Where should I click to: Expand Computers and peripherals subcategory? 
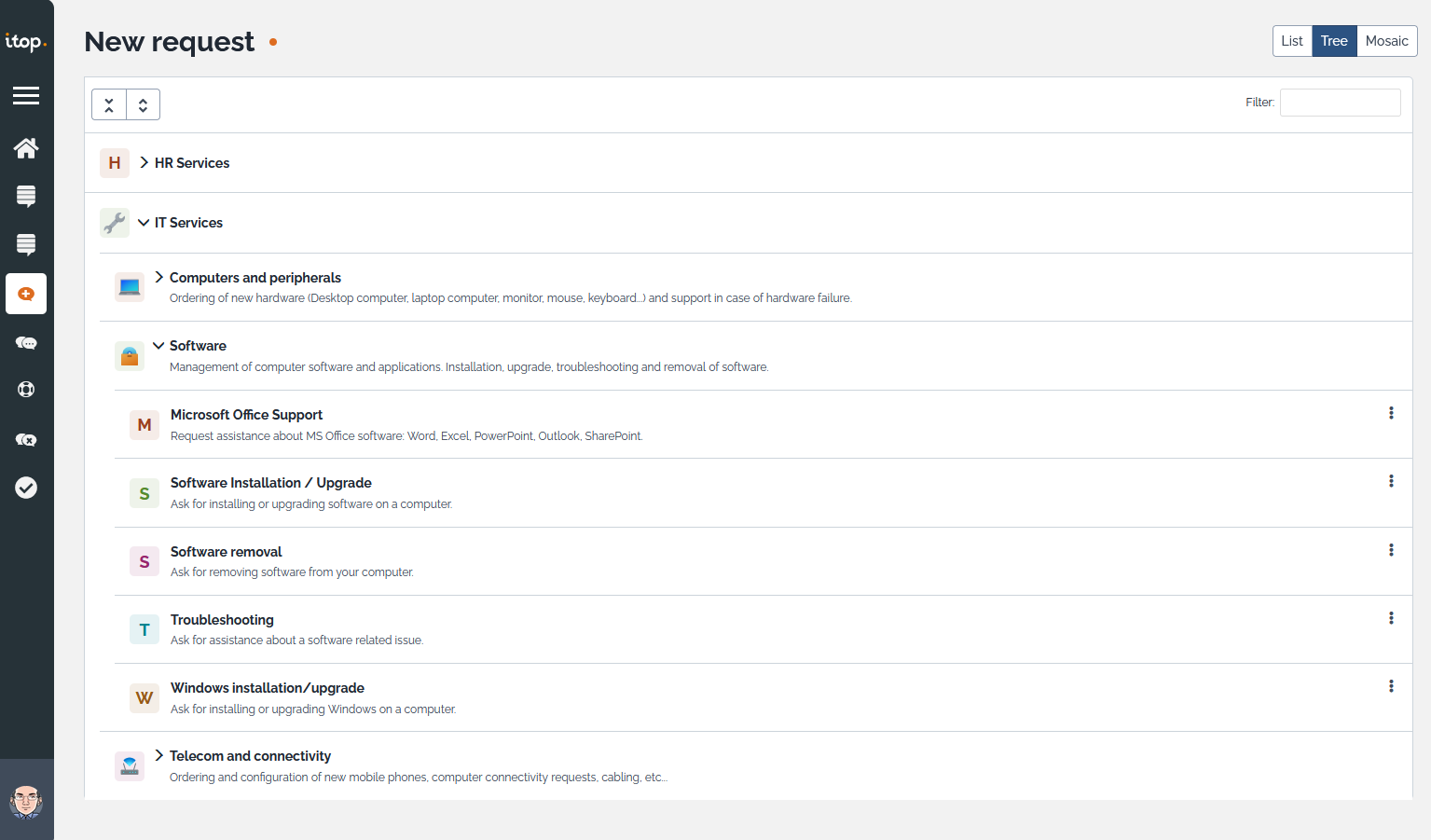[159, 278]
